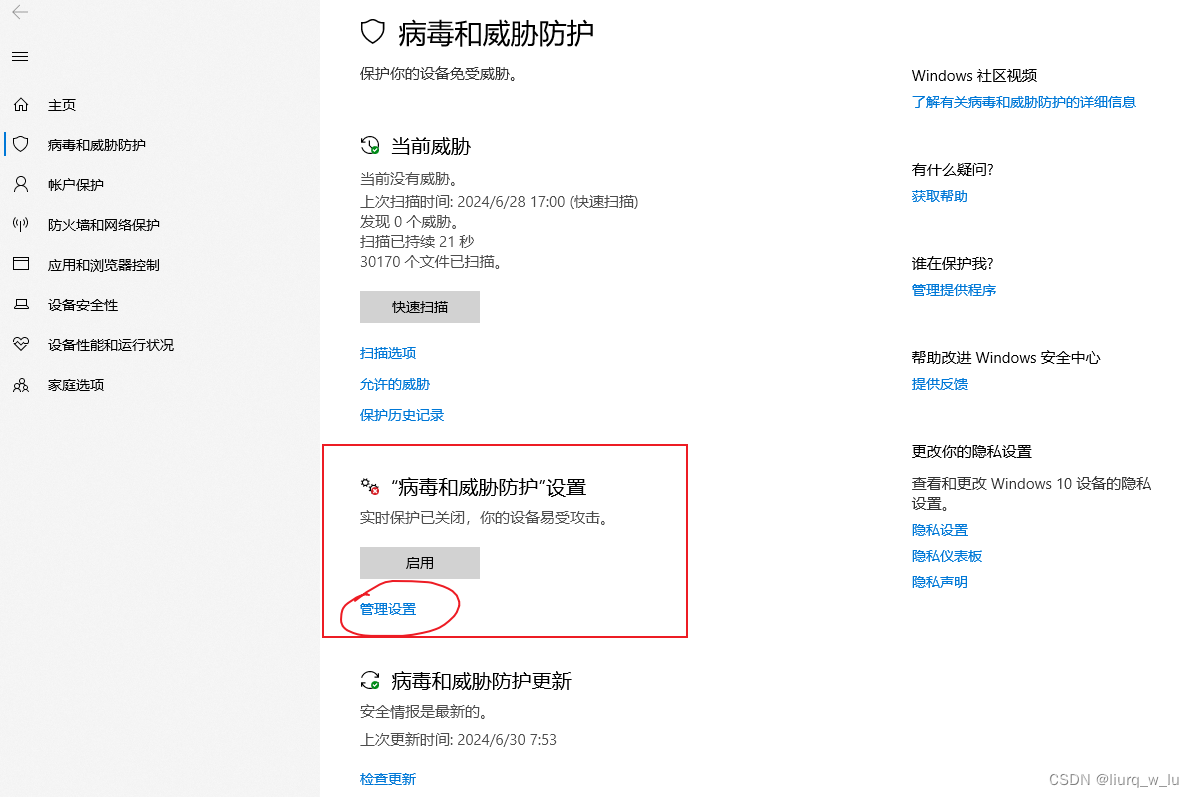Click the 当前威胁 scan history icon
This screenshot has height=797, width=1194.
(x=370, y=145)
